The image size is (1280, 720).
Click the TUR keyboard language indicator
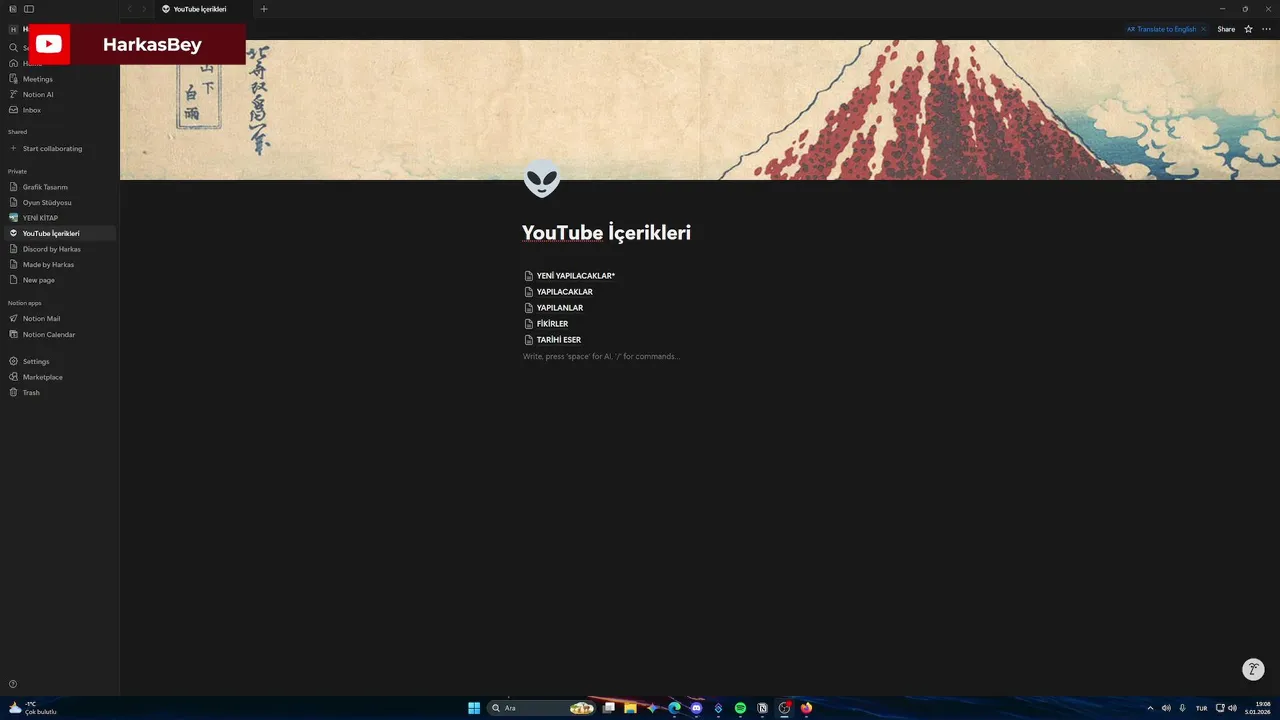(1201, 708)
